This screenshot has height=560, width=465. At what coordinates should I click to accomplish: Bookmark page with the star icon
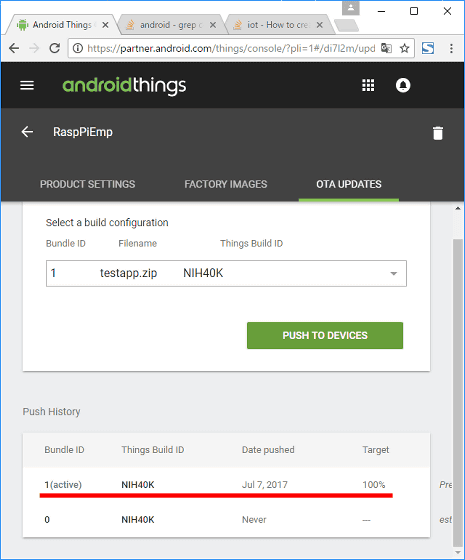[404, 48]
